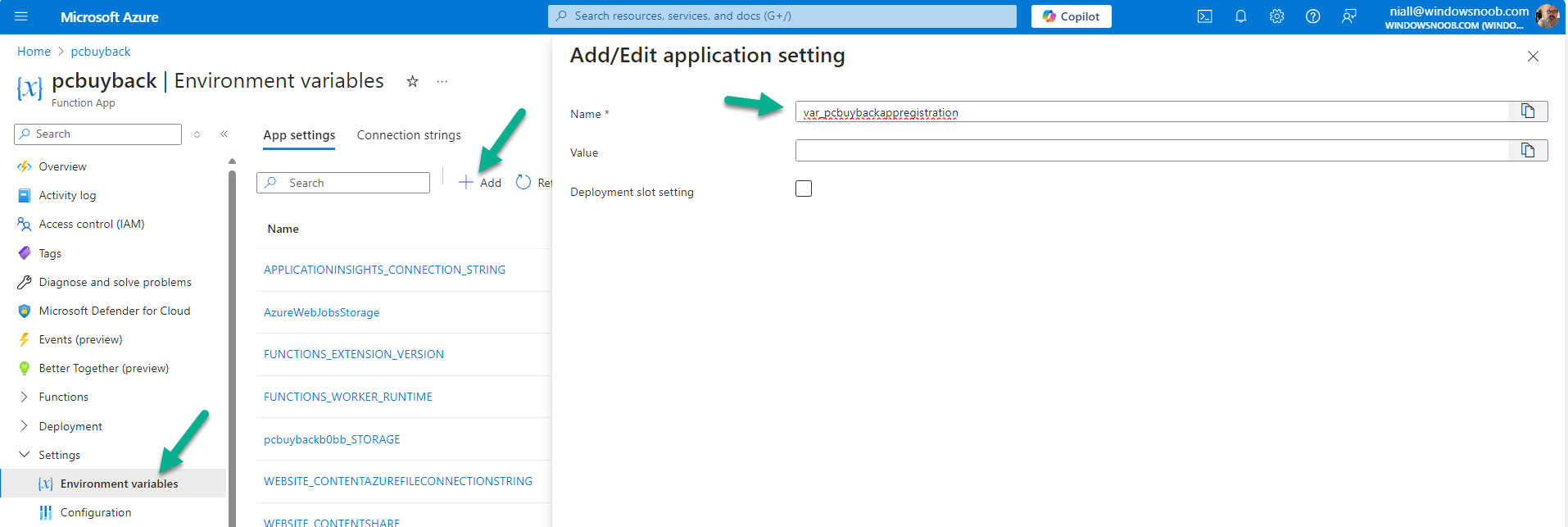Collapse the sidebar menu with the double chevron
The width and height of the screenshot is (1568, 527).
pyautogui.click(x=224, y=134)
